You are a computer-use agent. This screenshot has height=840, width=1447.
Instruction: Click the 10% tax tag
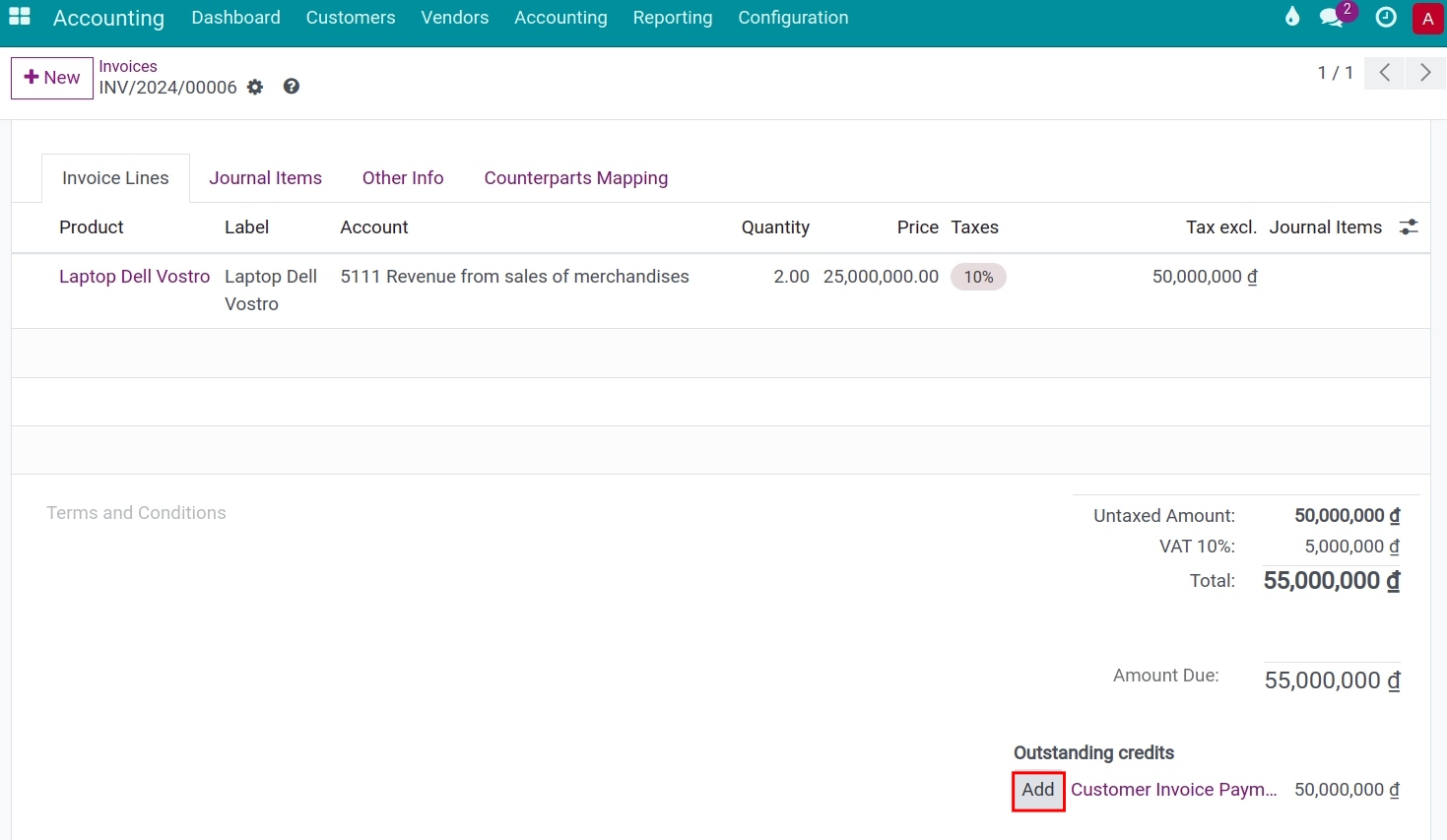(x=978, y=277)
